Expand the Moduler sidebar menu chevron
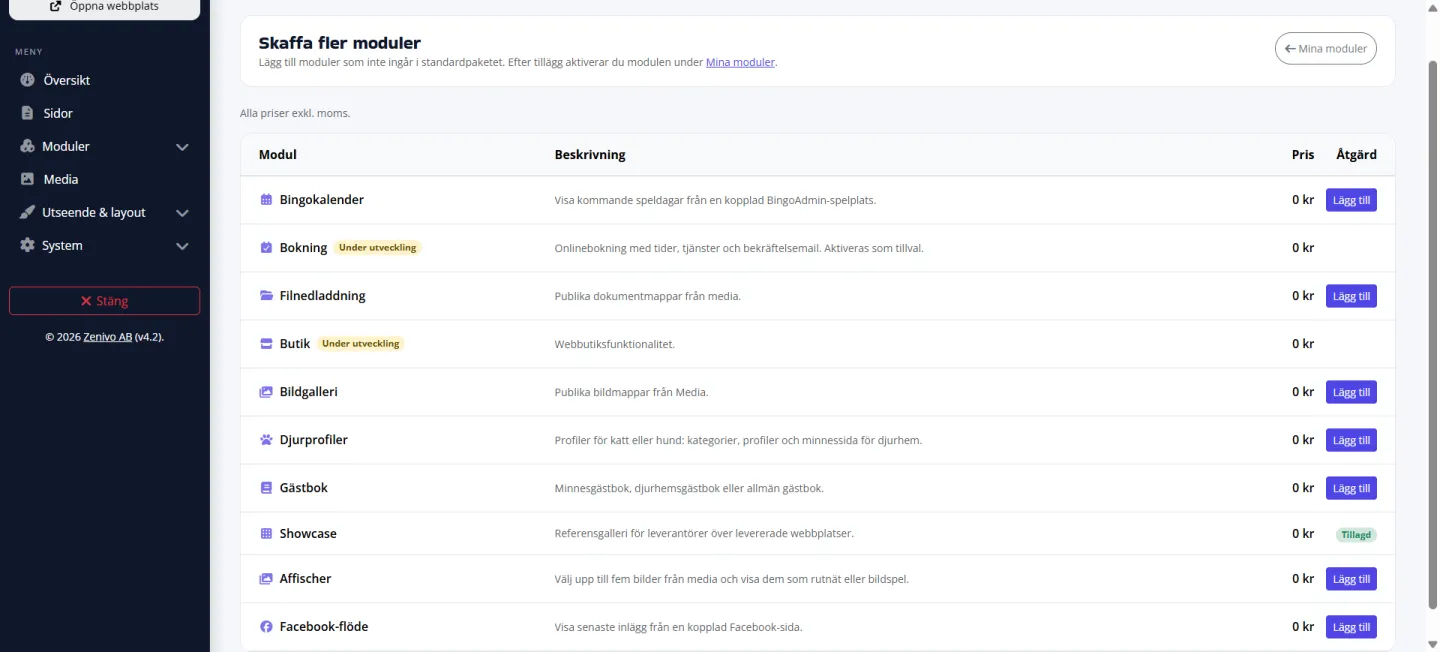Screen dimensions: 1440x652 click(182, 147)
